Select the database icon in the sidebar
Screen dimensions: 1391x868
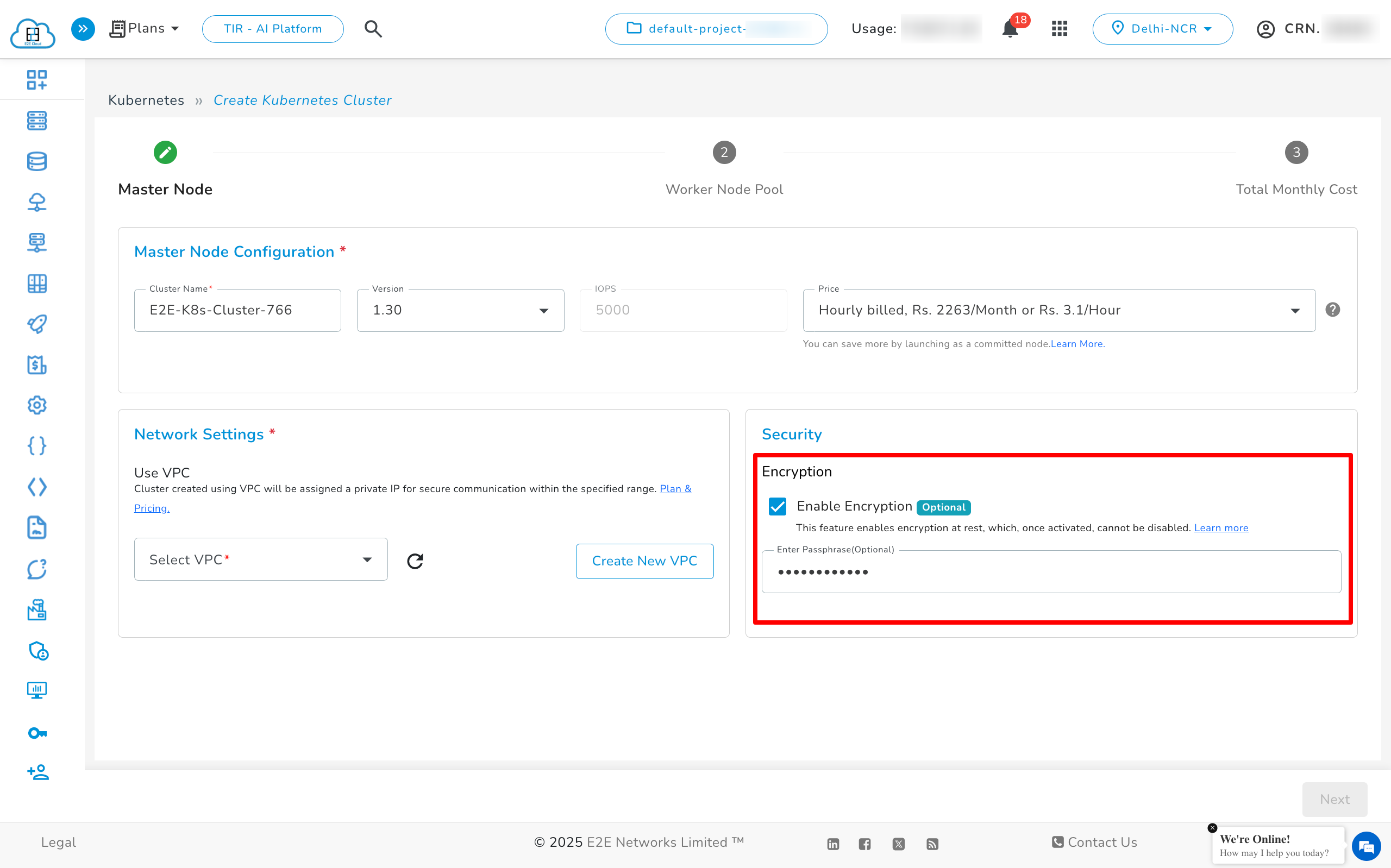(x=37, y=161)
